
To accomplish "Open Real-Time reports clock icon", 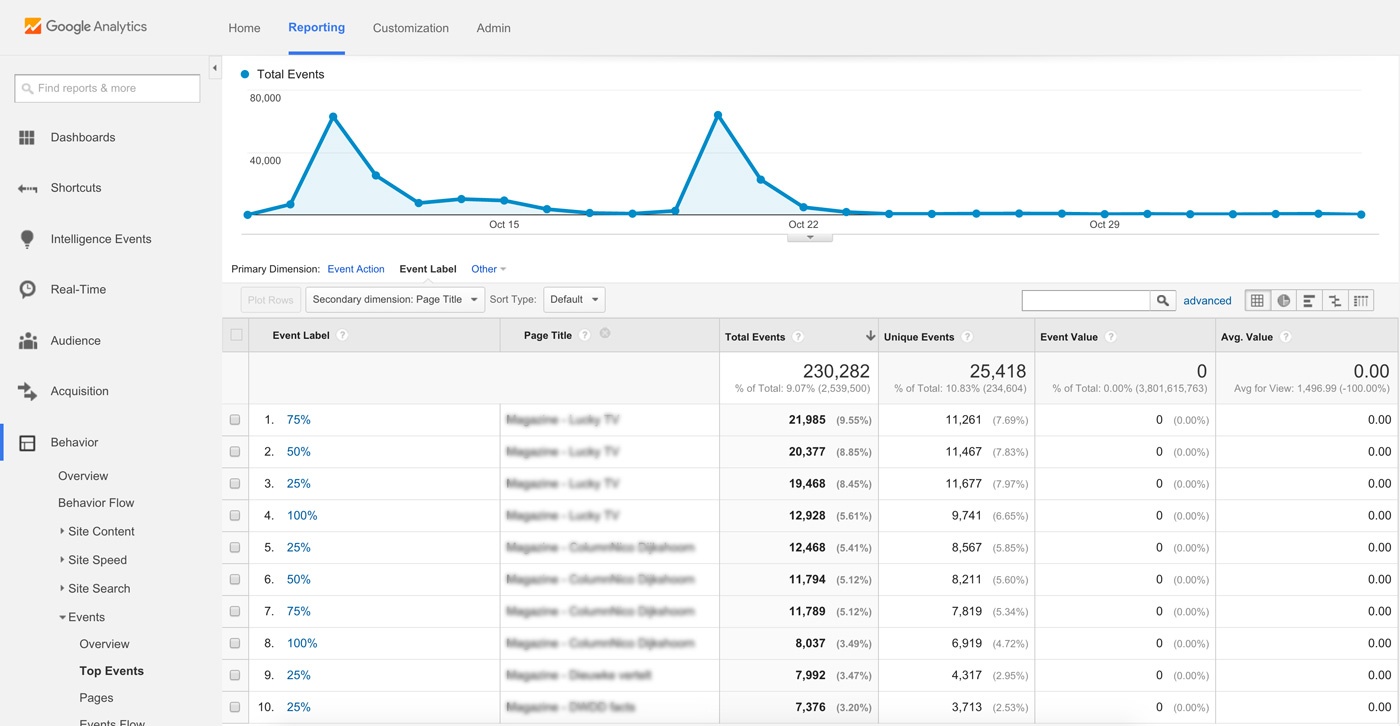I will [x=27, y=290].
